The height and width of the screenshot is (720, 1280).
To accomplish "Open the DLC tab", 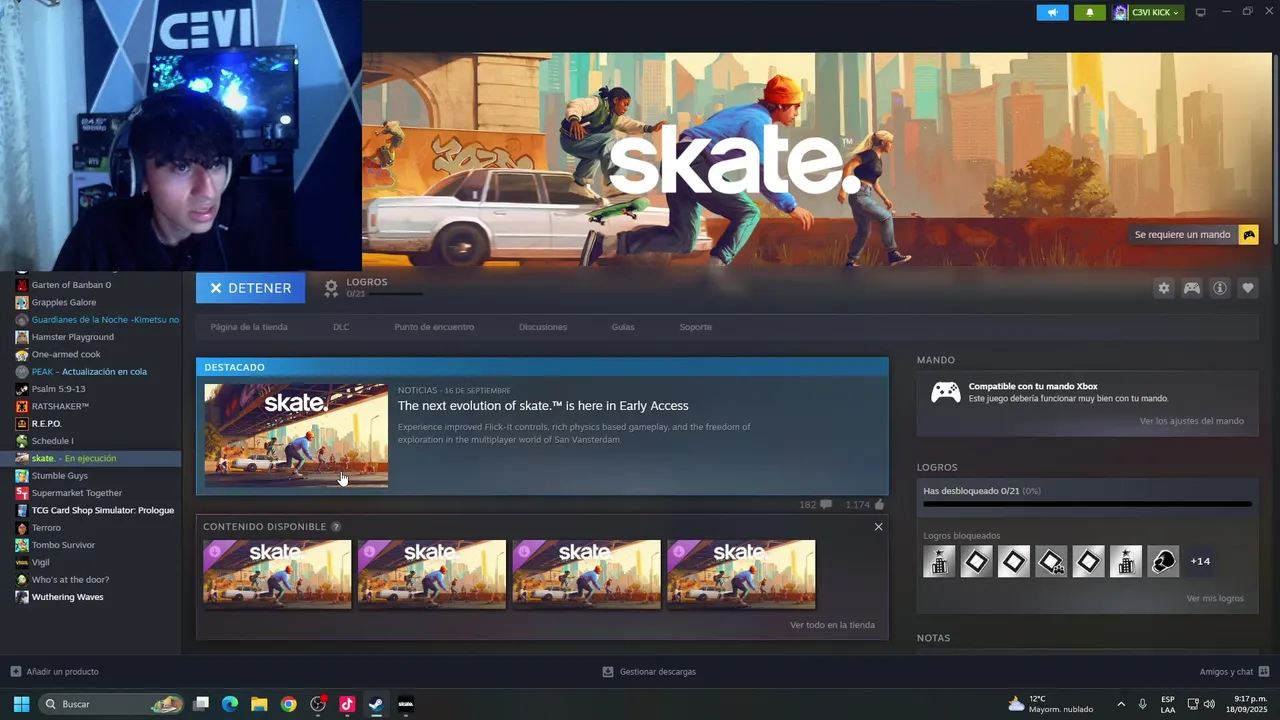I will pyautogui.click(x=341, y=327).
